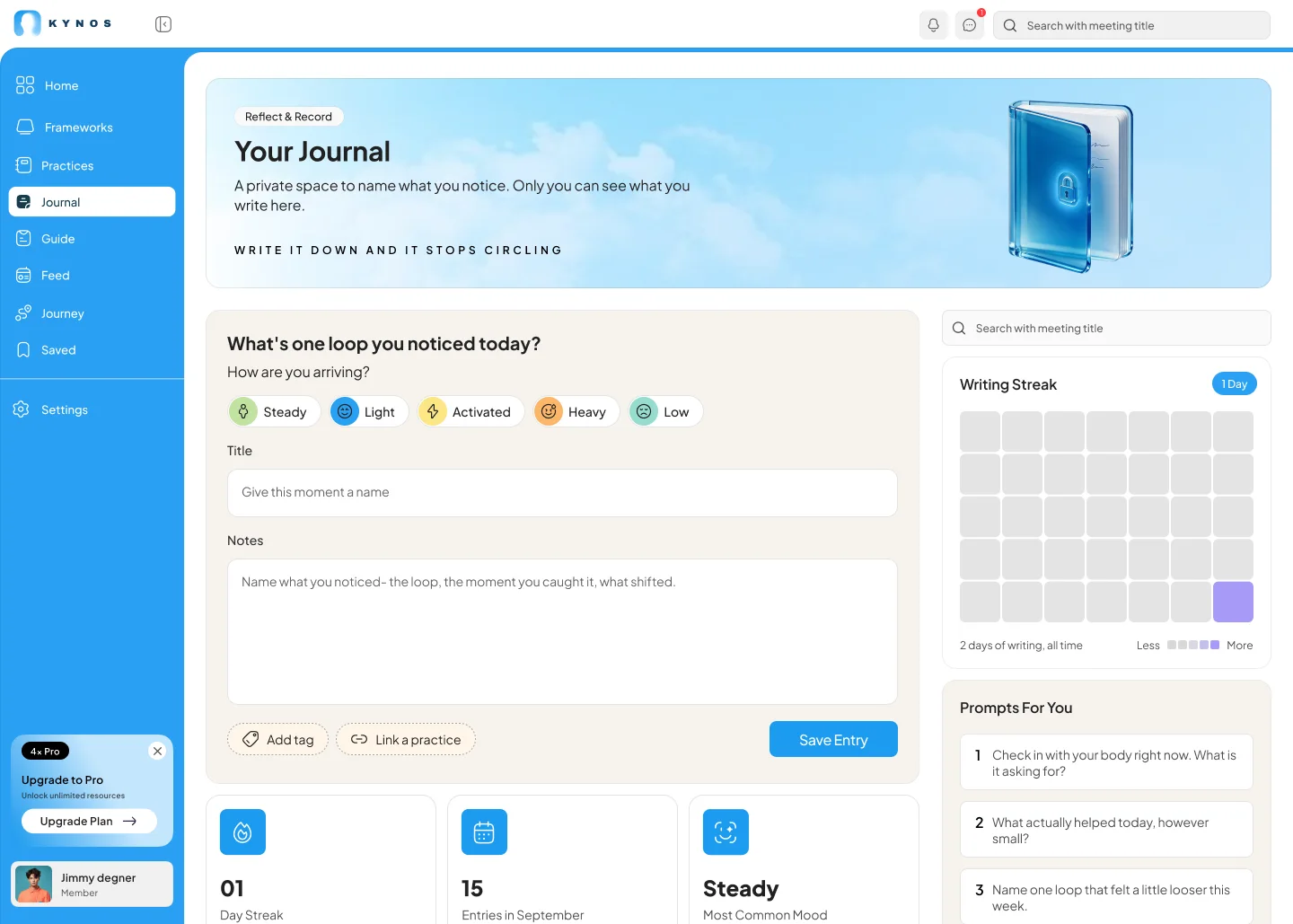The height and width of the screenshot is (924, 1293).
Task: Click the Saved bookmark icon
Action: [x=23, y=350]
